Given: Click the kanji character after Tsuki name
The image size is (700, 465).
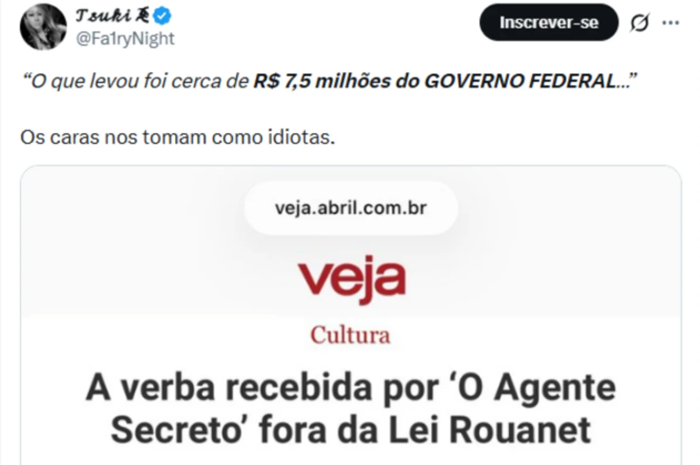Looking at the screenshot, I should (x=143, y=16).
